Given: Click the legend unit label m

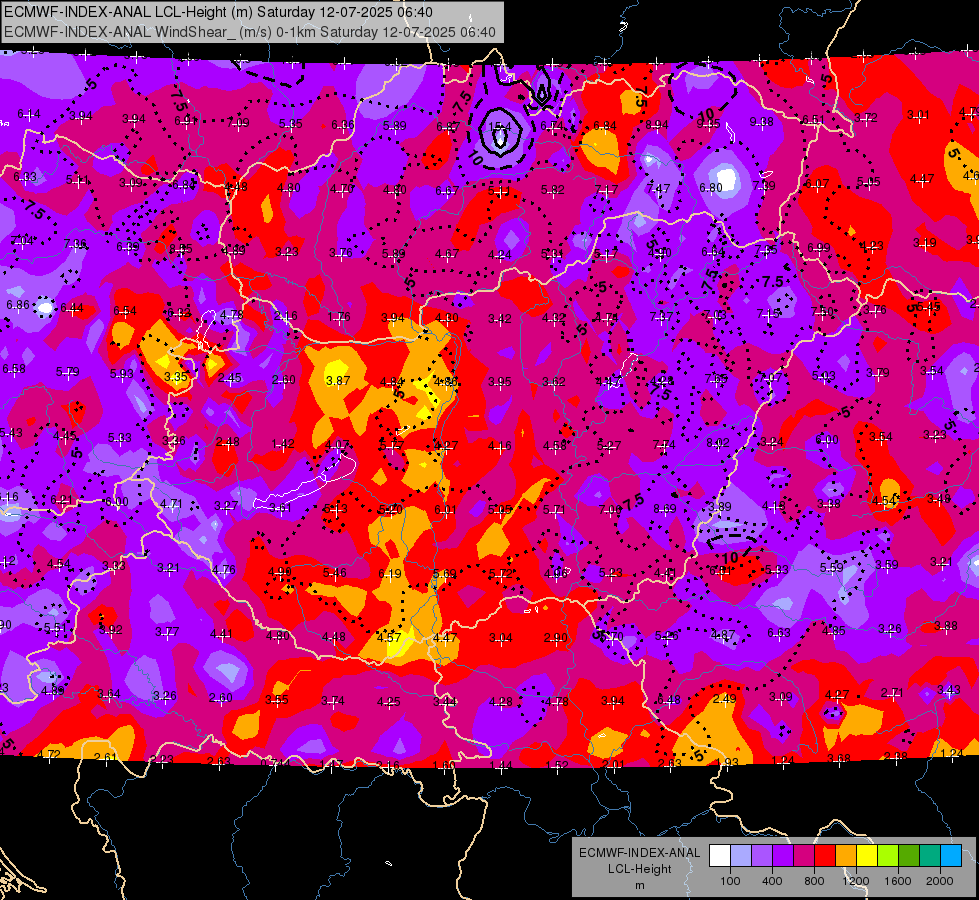Looking at the screenshot, I should click(x=639, y=885).
